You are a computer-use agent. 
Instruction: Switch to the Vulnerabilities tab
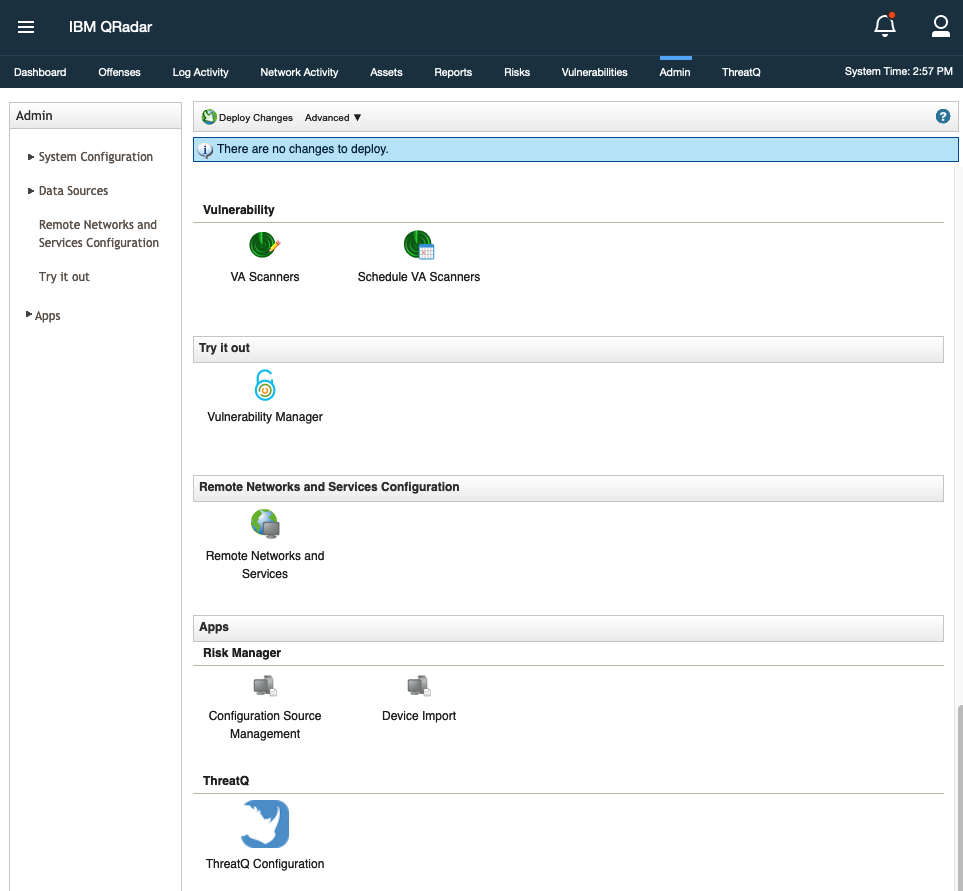point(594,72)
